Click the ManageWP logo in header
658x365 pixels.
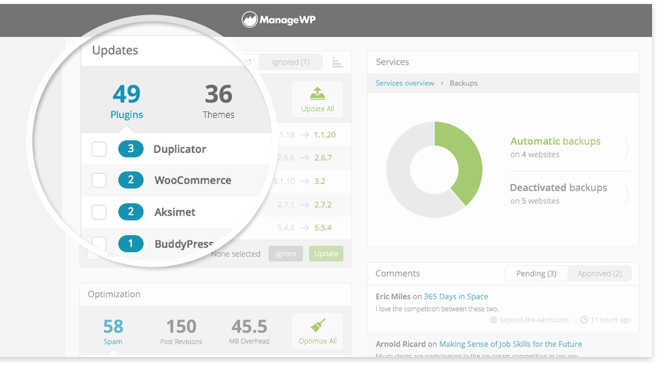coord(279,19)
